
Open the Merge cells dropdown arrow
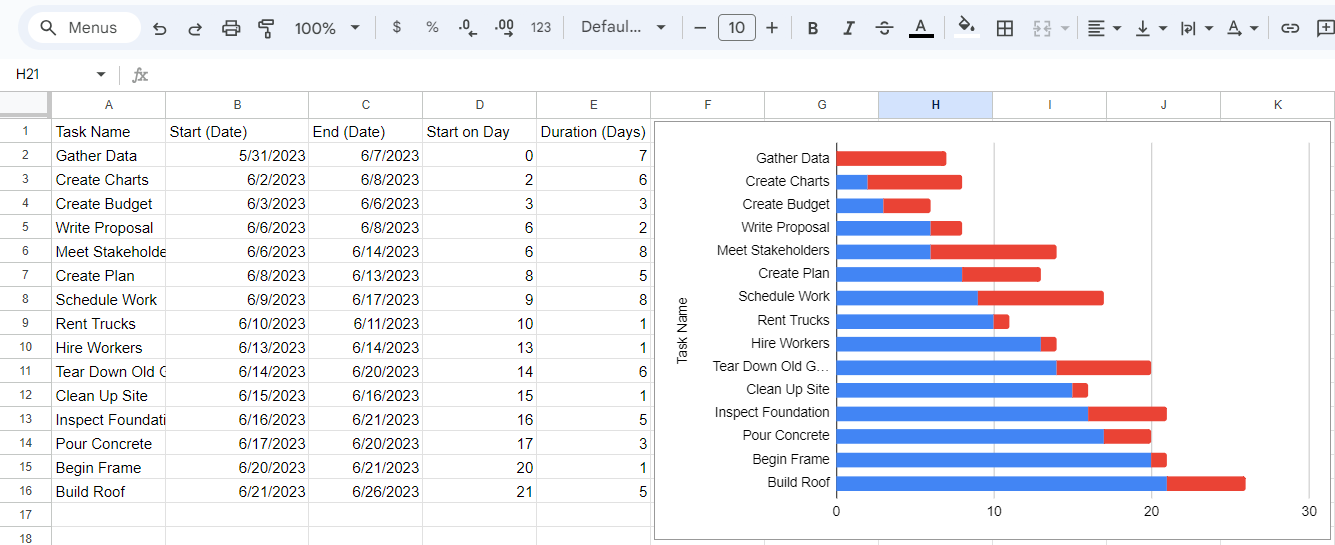(x=1064, y=28)
